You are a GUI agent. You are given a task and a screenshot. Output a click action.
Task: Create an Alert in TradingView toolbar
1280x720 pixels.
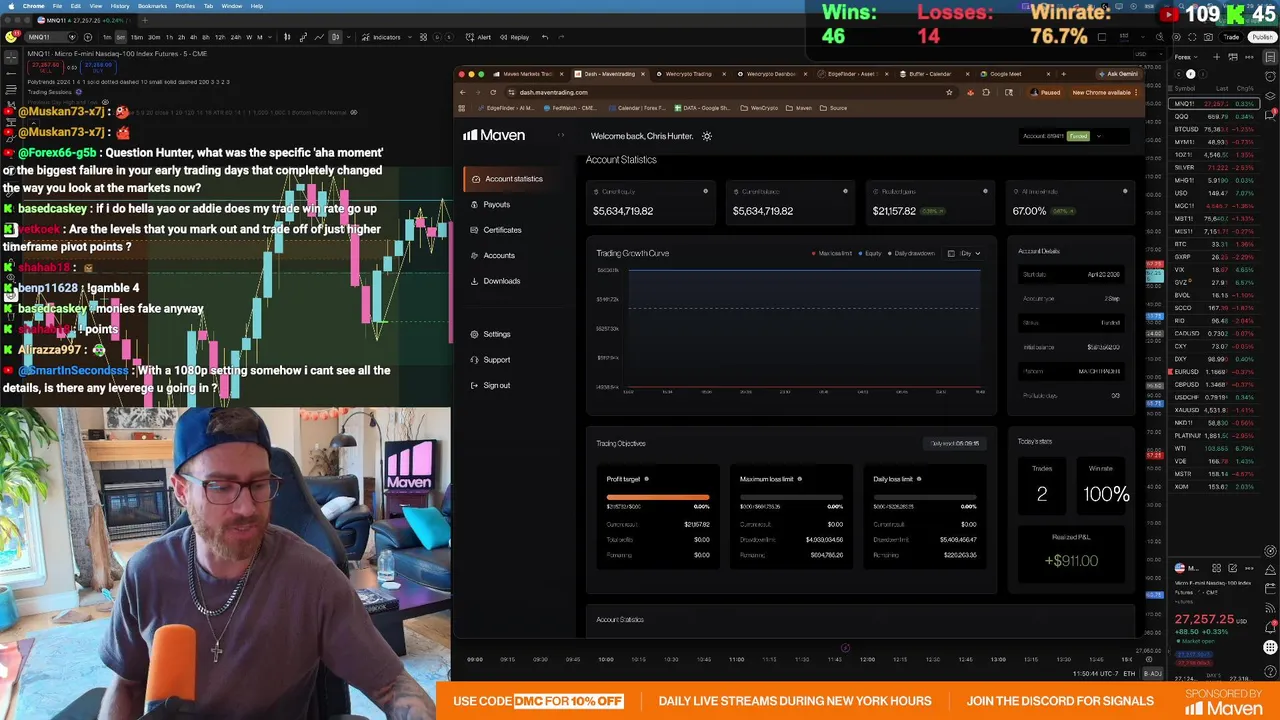point(478,37)
